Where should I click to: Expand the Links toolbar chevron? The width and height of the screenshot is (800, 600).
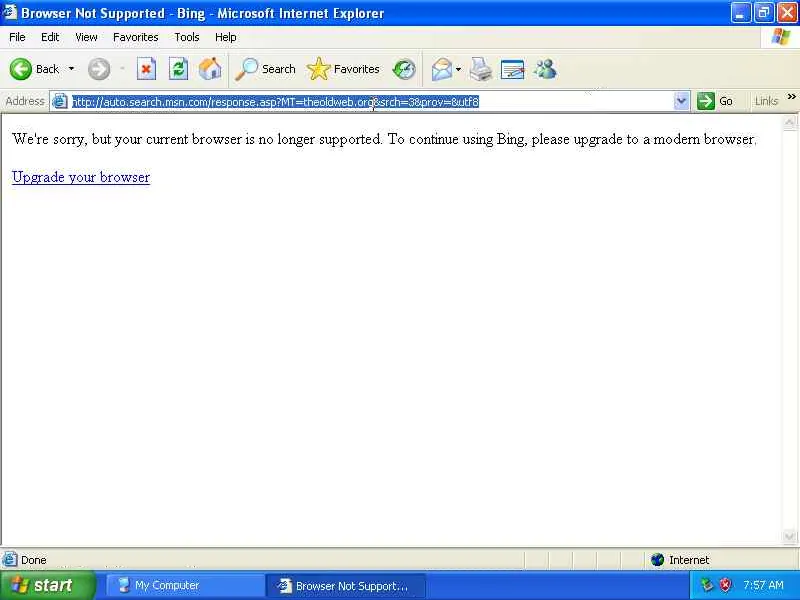[x=791, y=96]
